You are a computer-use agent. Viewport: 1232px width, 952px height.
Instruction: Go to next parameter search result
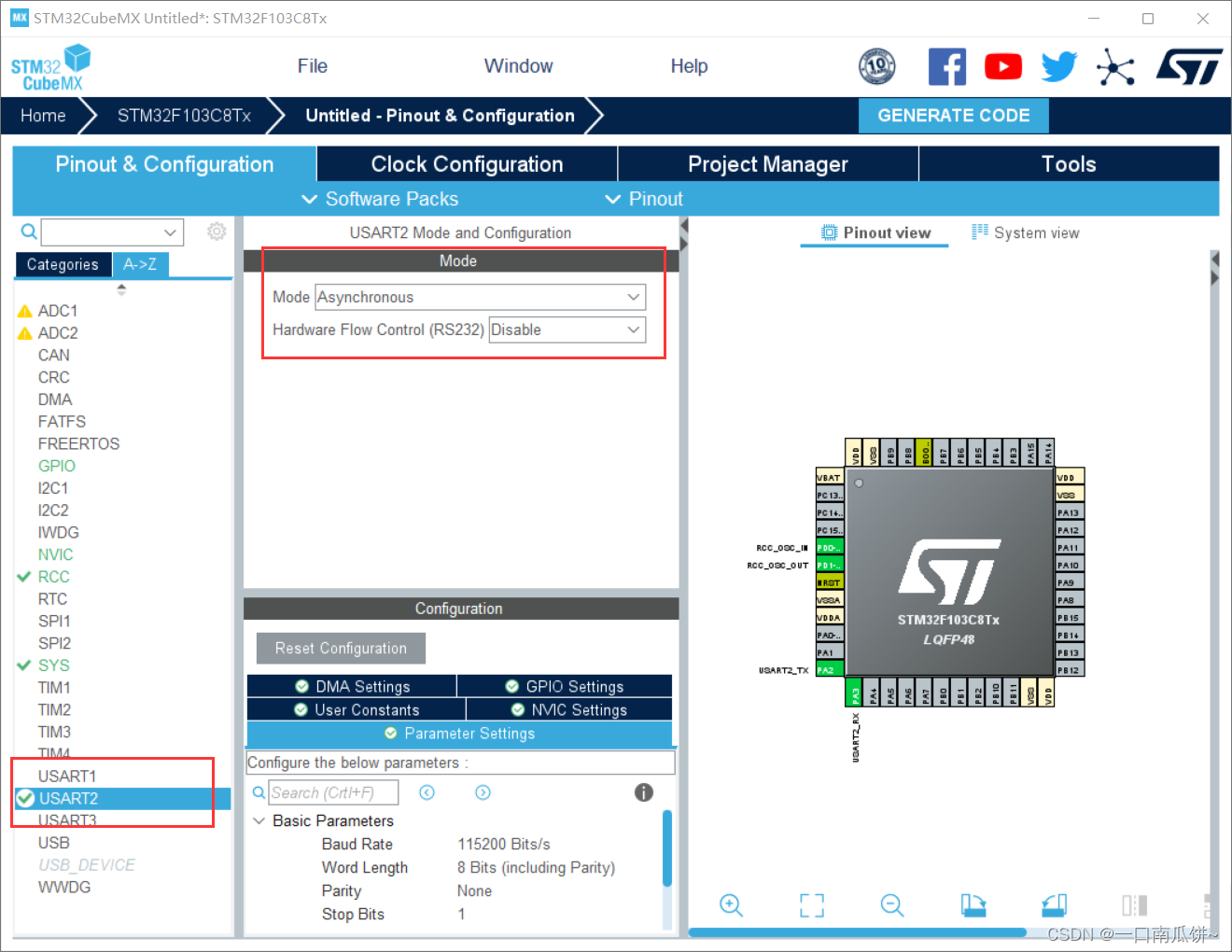point(483,792)
